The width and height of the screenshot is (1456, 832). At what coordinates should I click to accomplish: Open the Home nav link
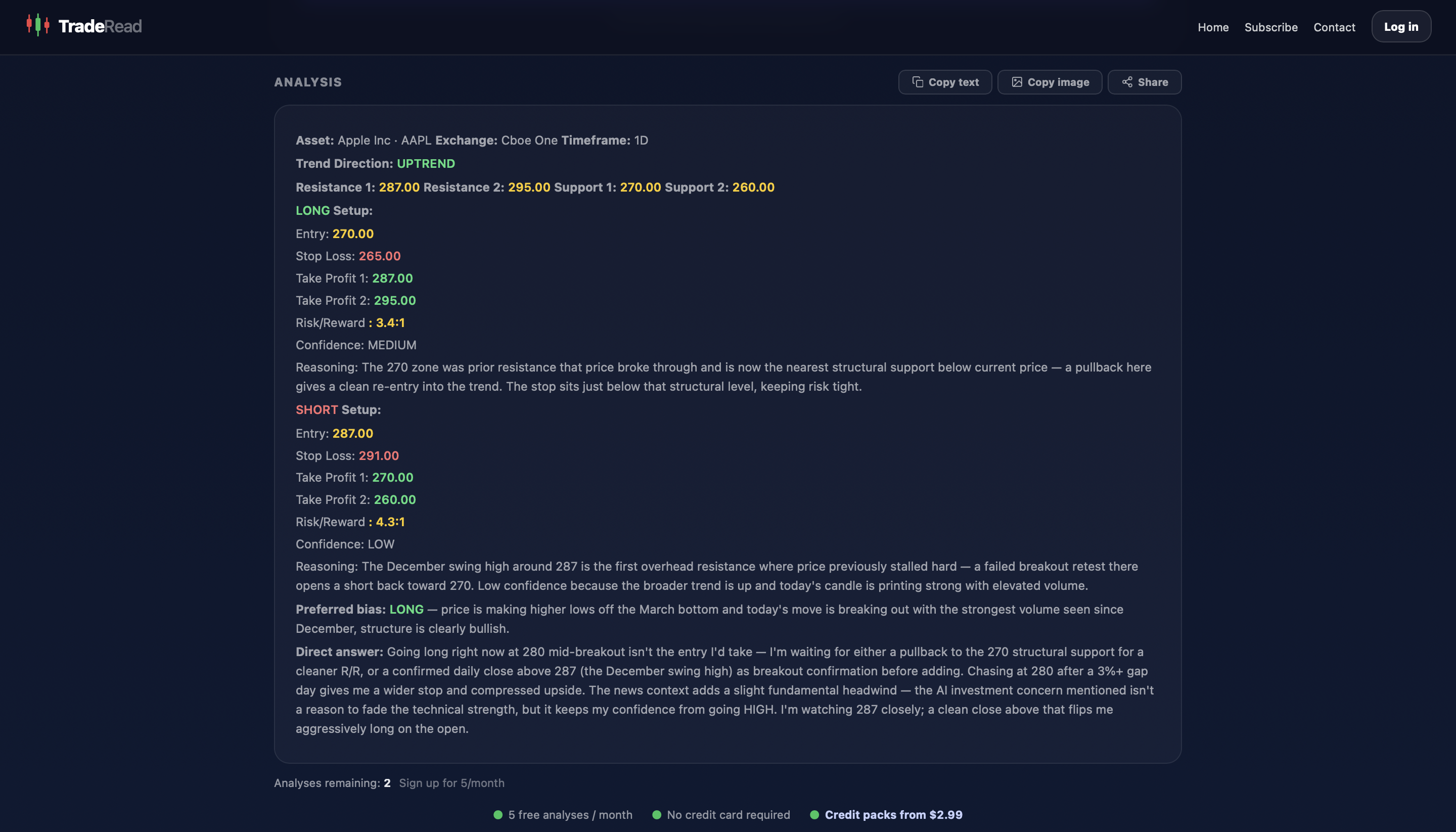(1213, 27)
